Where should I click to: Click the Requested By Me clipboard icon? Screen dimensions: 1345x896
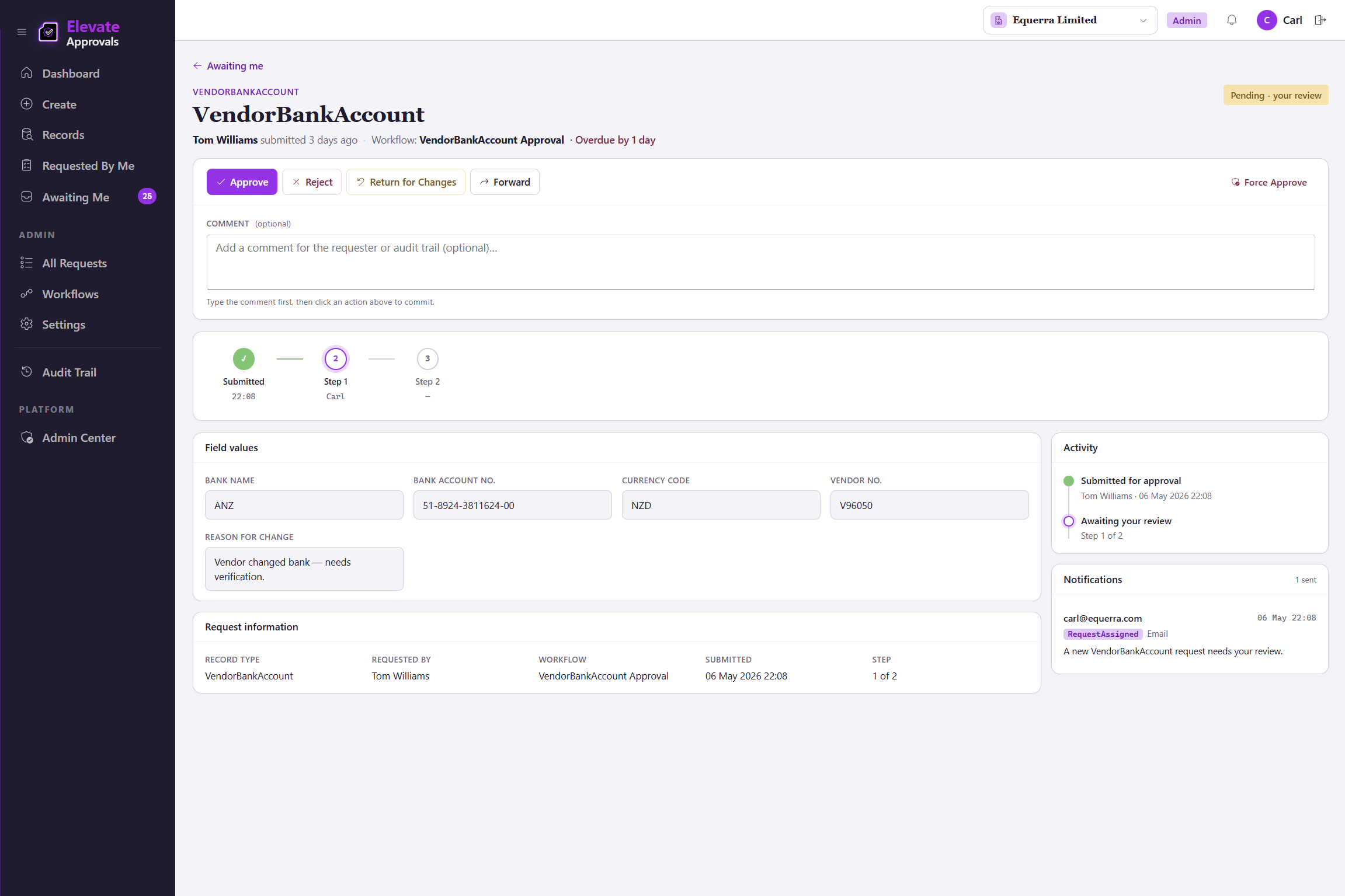tap(27, 165)
